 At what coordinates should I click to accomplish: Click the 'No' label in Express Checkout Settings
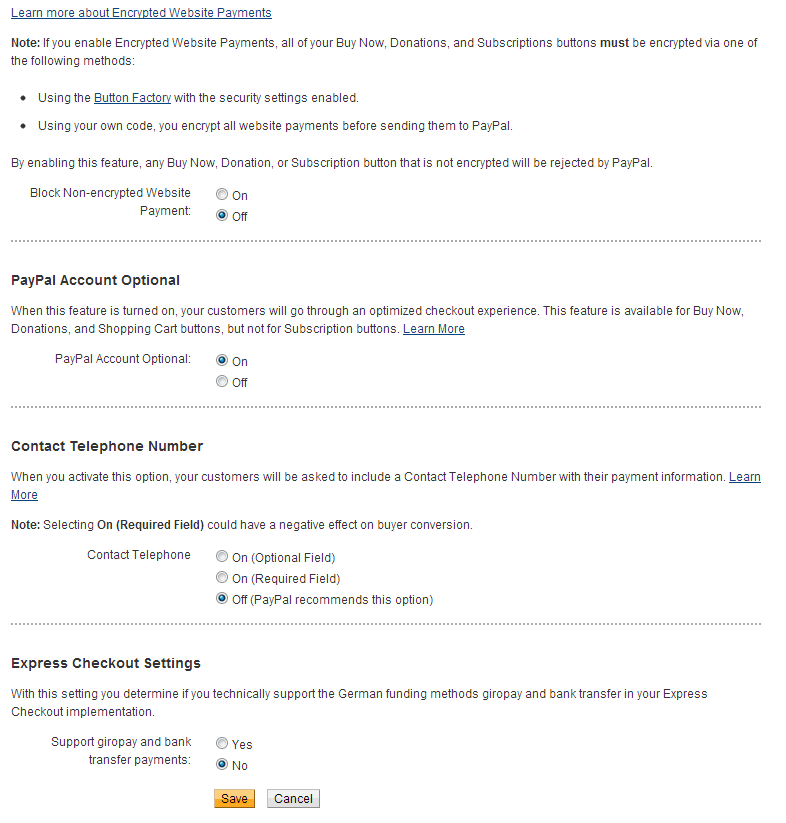coord(240,766)
